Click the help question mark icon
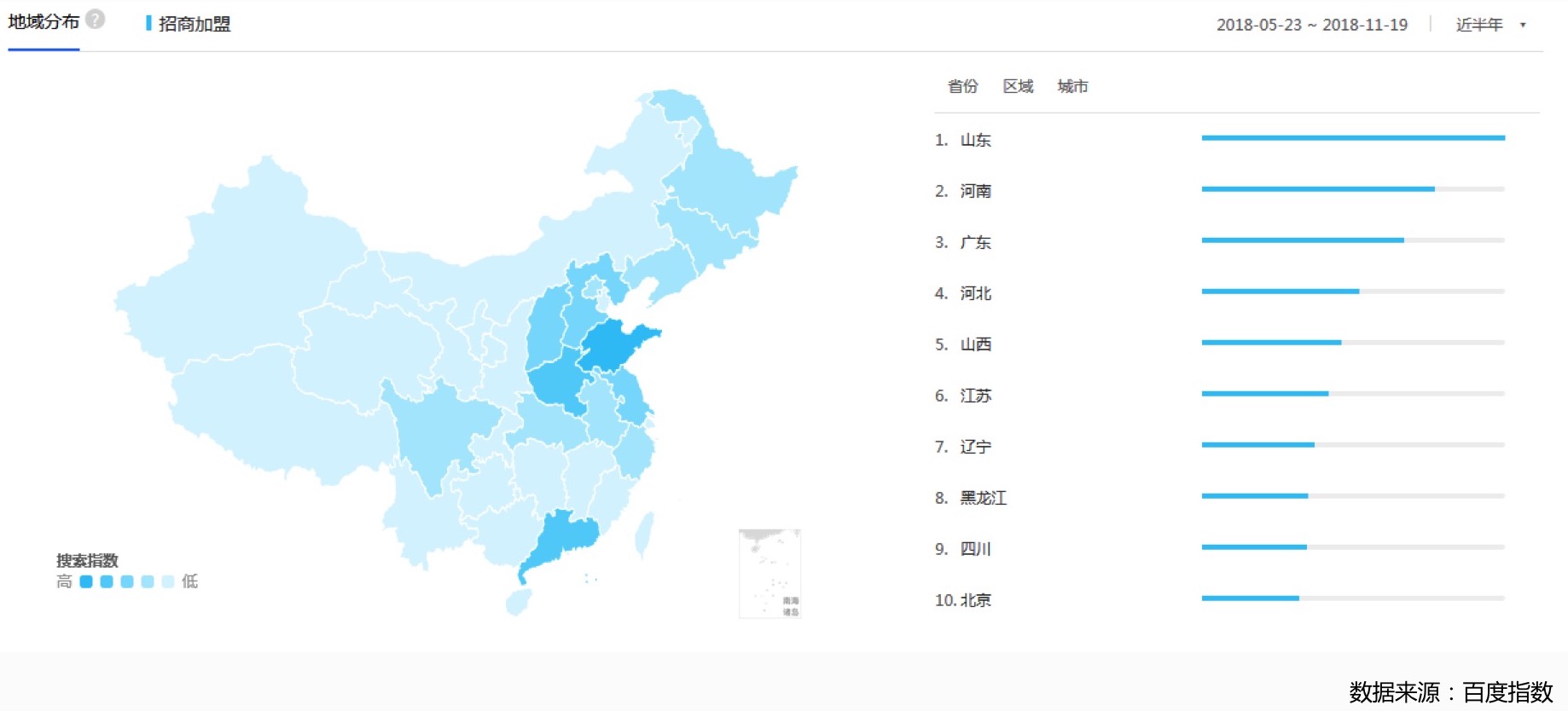Image resolution: width=1568 pixels, height=711 pixels. [x=96, y=19]
